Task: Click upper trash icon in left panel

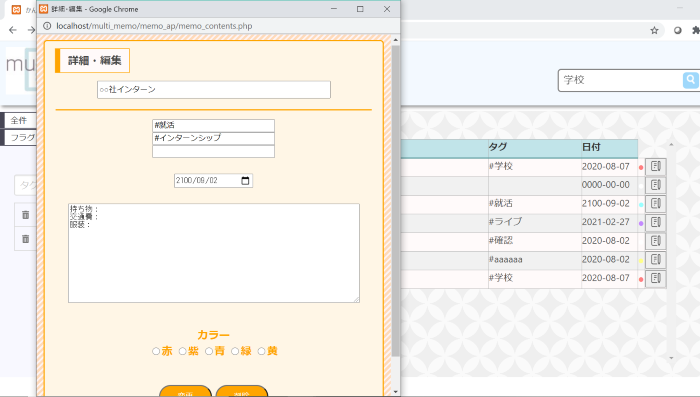Action: pos(25,215)
